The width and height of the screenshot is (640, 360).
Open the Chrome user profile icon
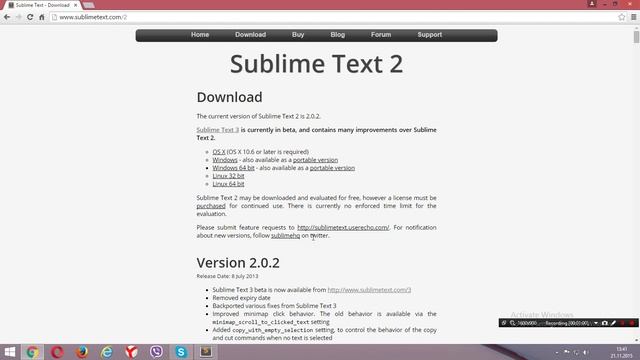click(x=592, y=4)
